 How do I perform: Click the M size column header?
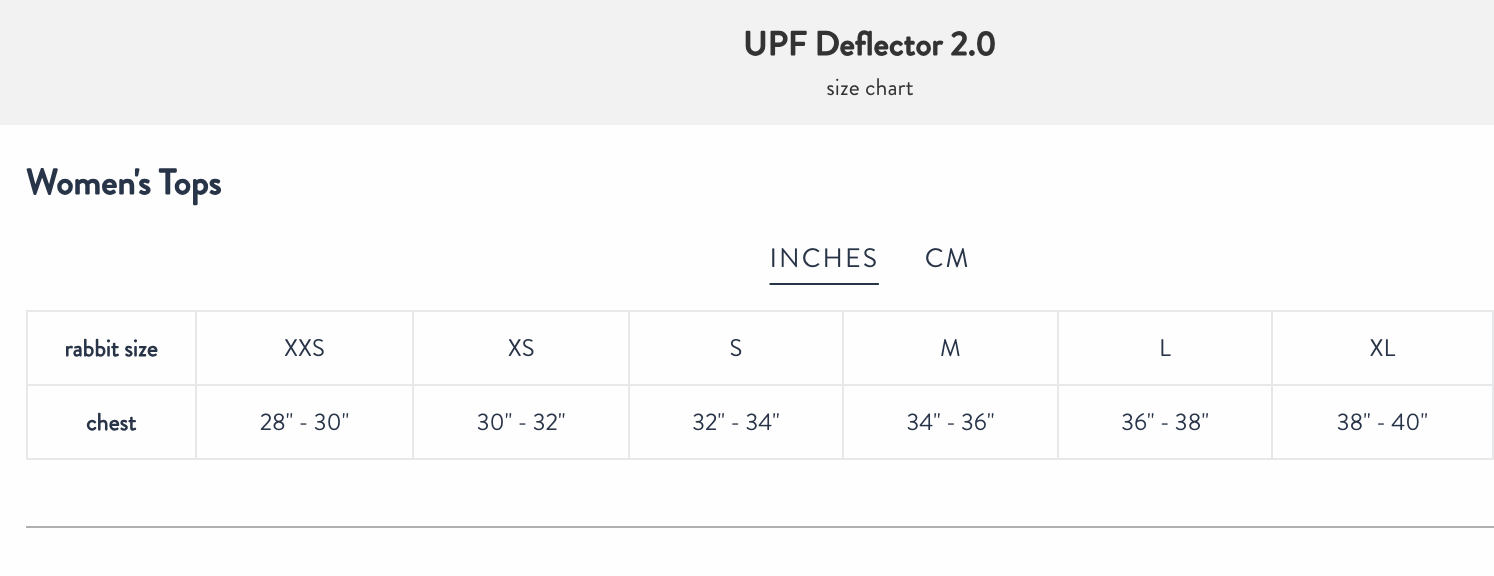click(950, 348)
